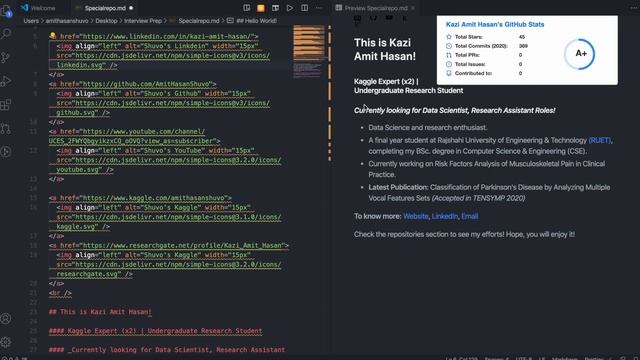Click Users in the breadcrumb path
This screenshot has height=360, width=640.
click(31, 20)
